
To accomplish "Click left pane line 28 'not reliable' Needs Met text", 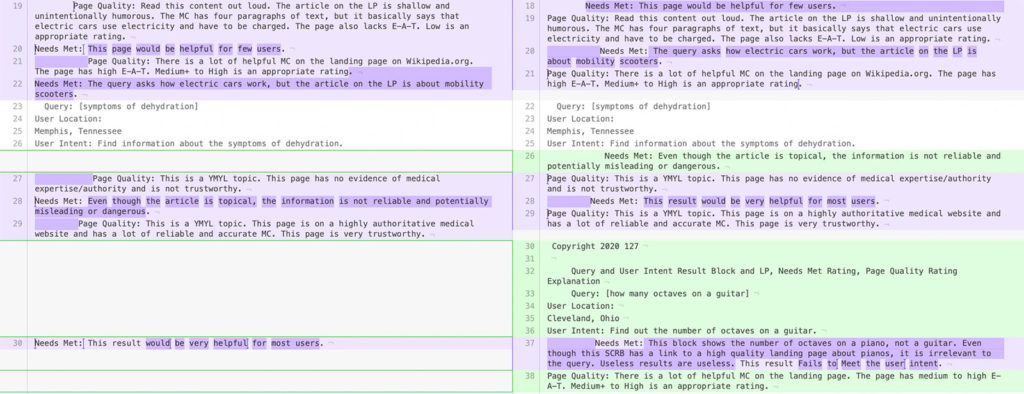I will (261, 206).
